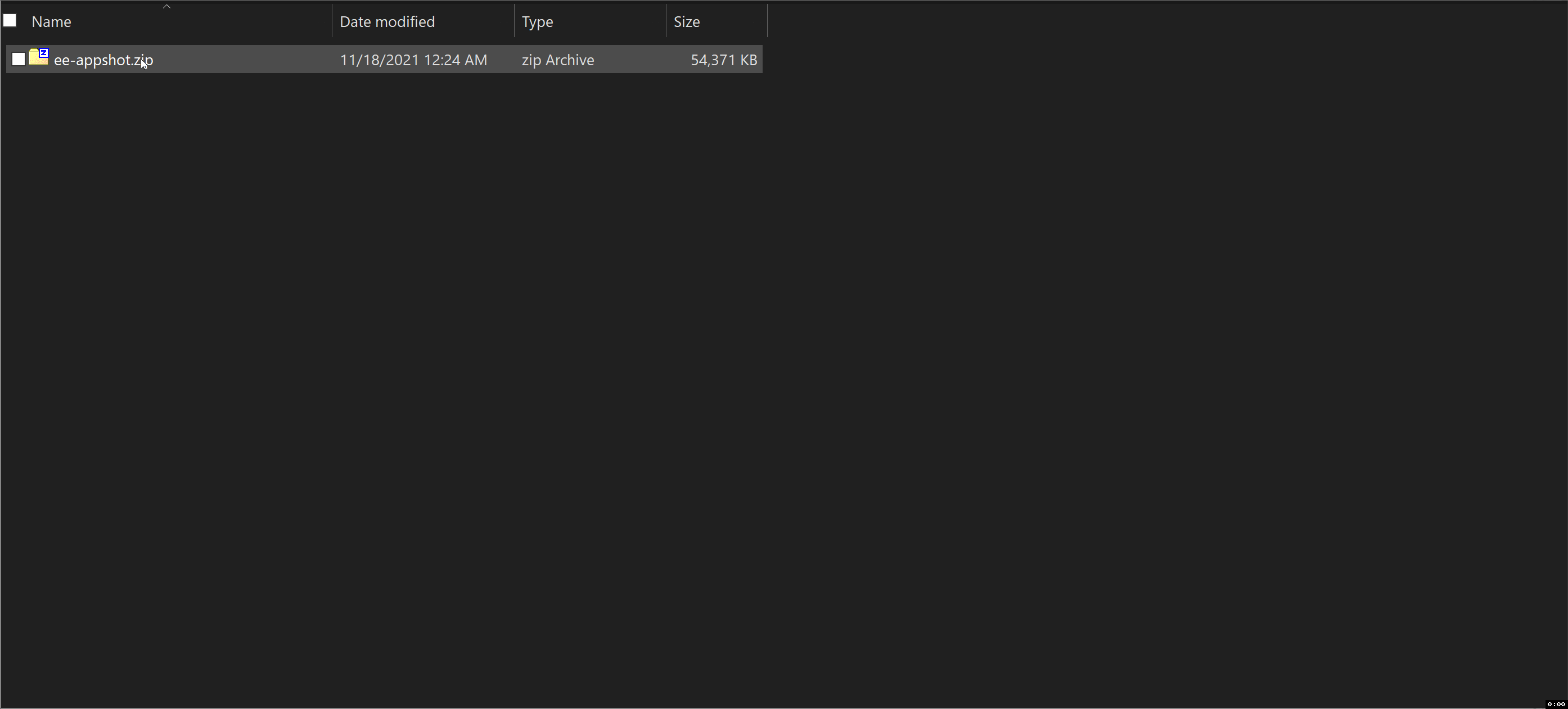
Task: Sort files by Name column header
Action: (52, 22)
